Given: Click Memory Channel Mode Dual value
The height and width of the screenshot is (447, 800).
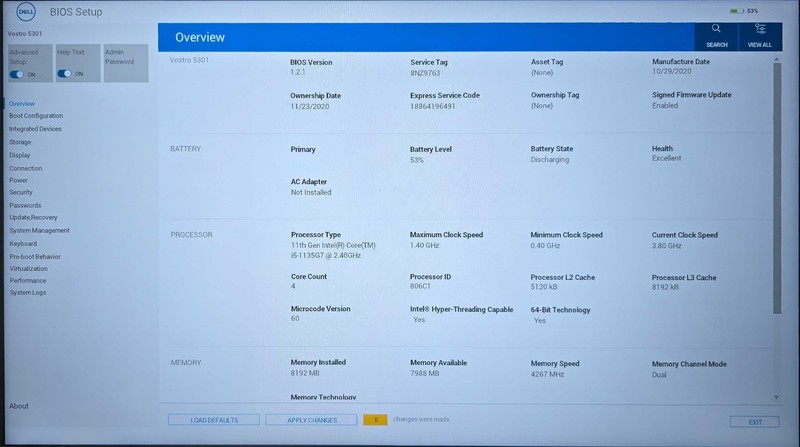Looking at the screenshot, I should point(659,375).
